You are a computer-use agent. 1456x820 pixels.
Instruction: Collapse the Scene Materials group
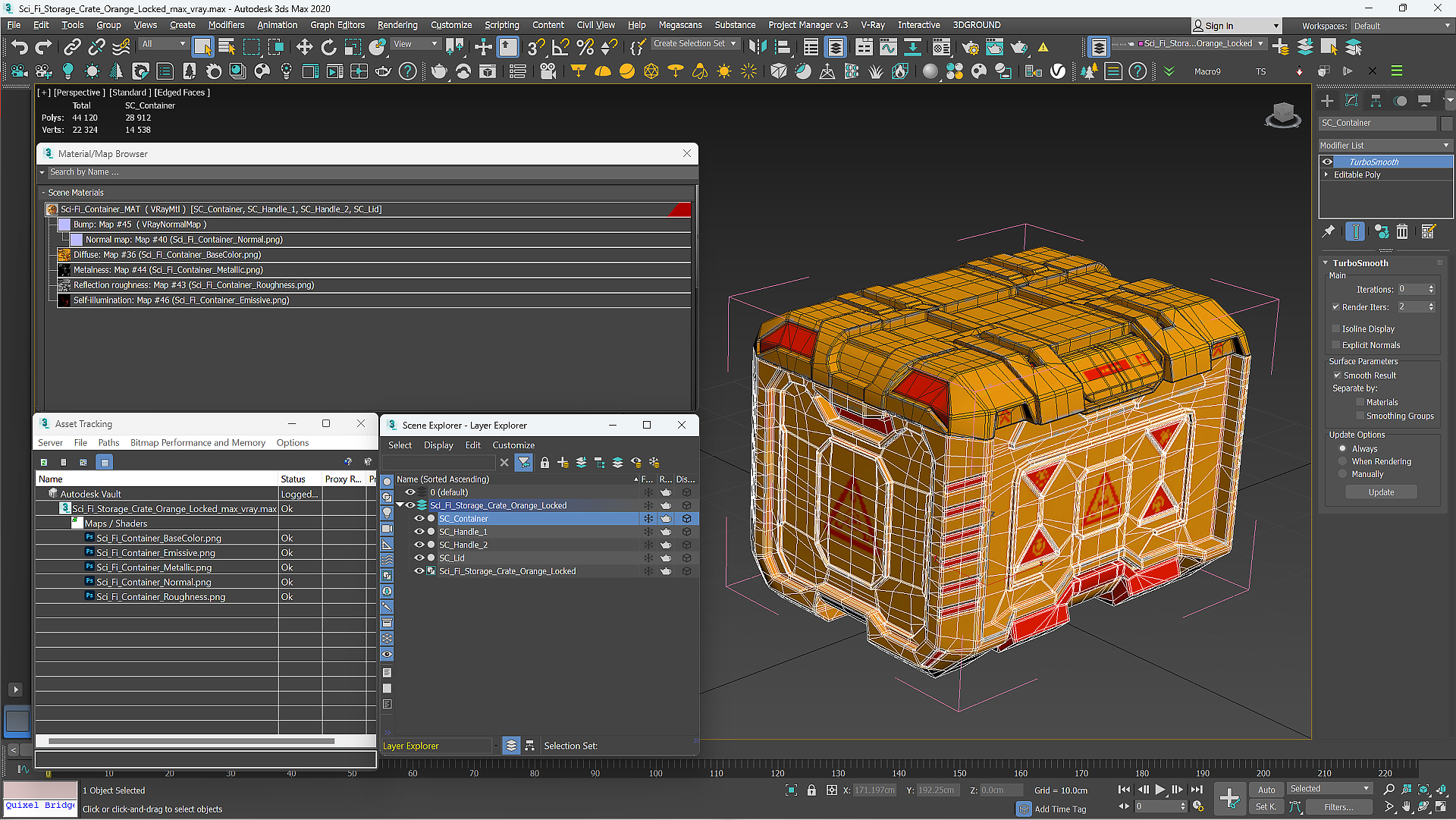tap(43, 193)
